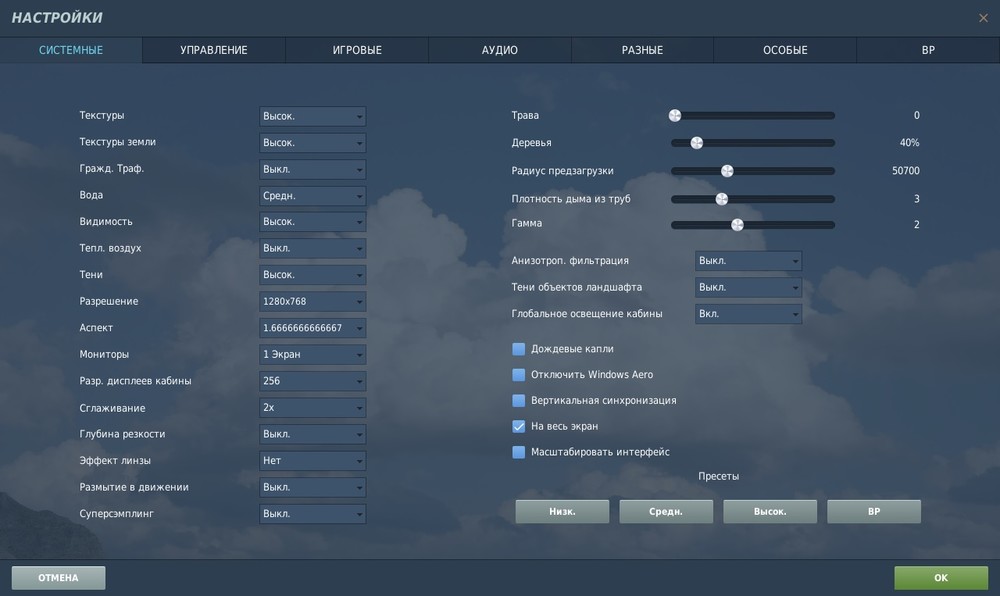1000x596 pixels.
Task: Toggle the Масштабировать интерфейс checkbox
Action: pos(518,452)
